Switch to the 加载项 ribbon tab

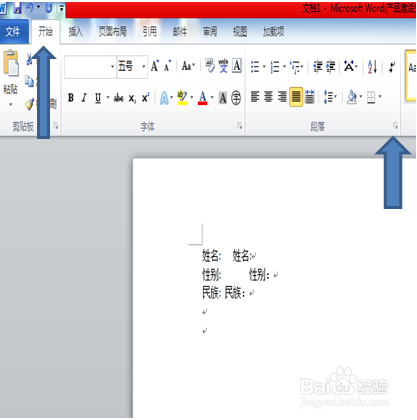274,32
